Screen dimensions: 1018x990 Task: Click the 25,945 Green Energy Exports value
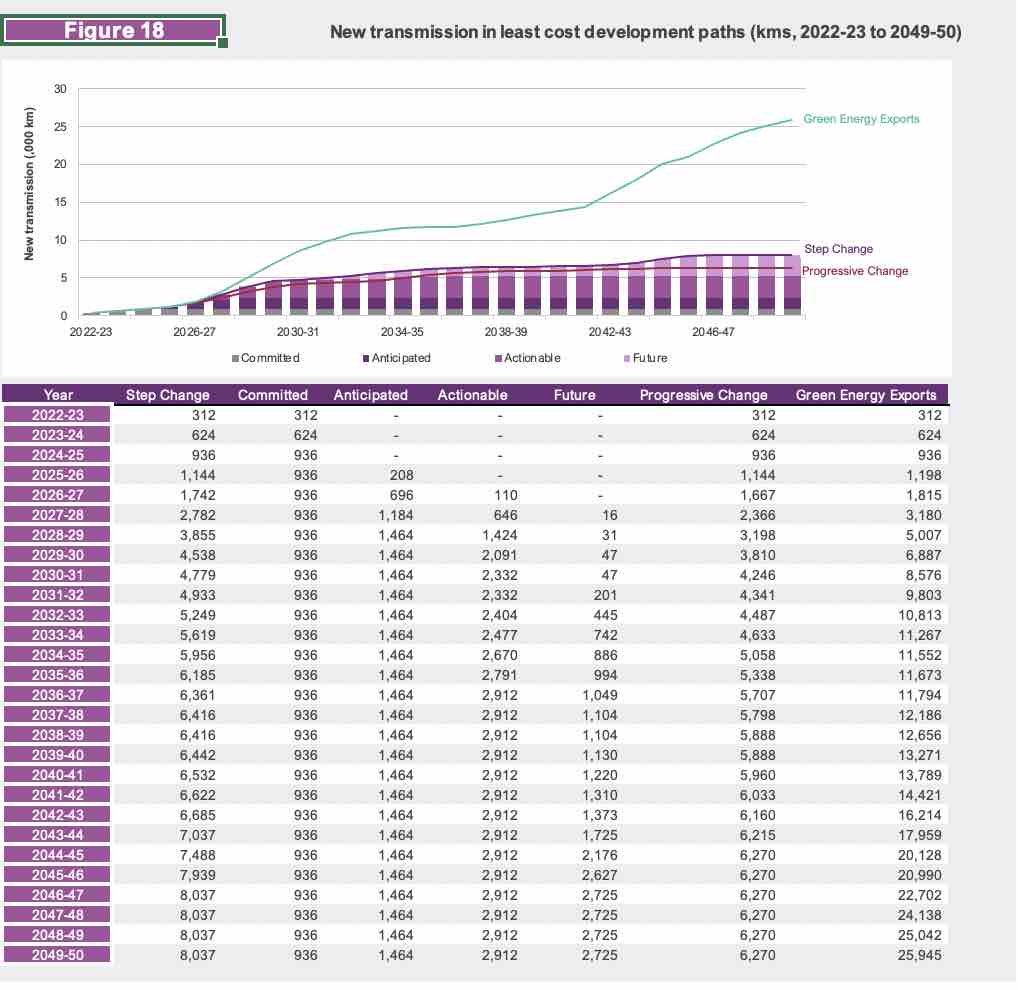[x=916, y=955]
